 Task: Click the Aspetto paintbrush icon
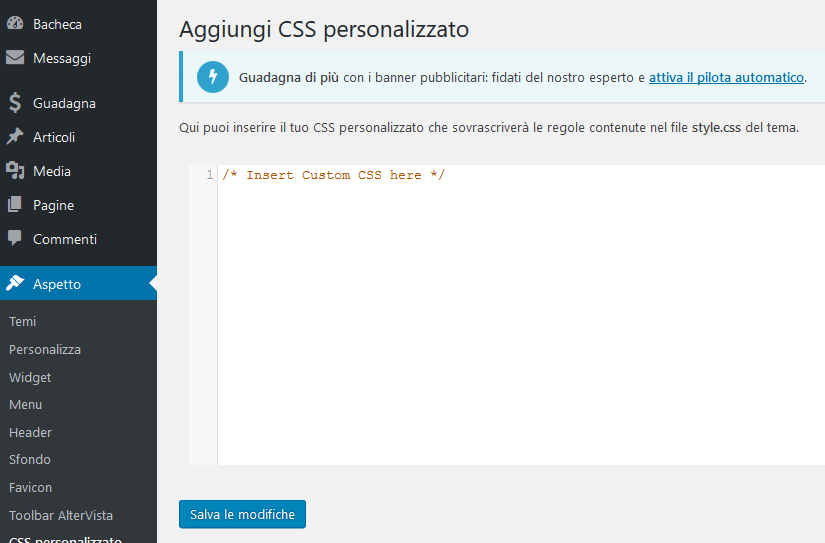[x=15, y=284]
